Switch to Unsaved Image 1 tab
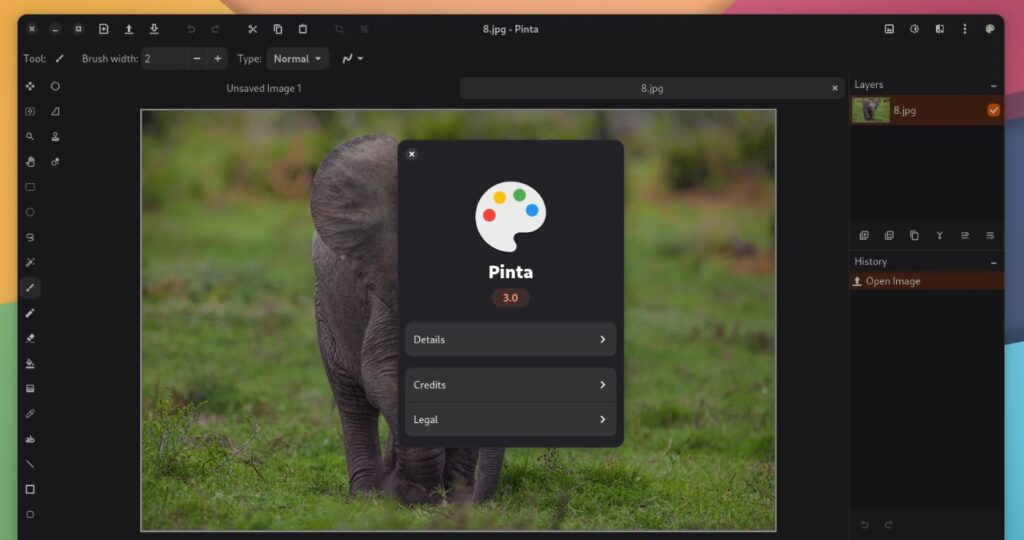 pyautogui.click(x=264, y=88)
